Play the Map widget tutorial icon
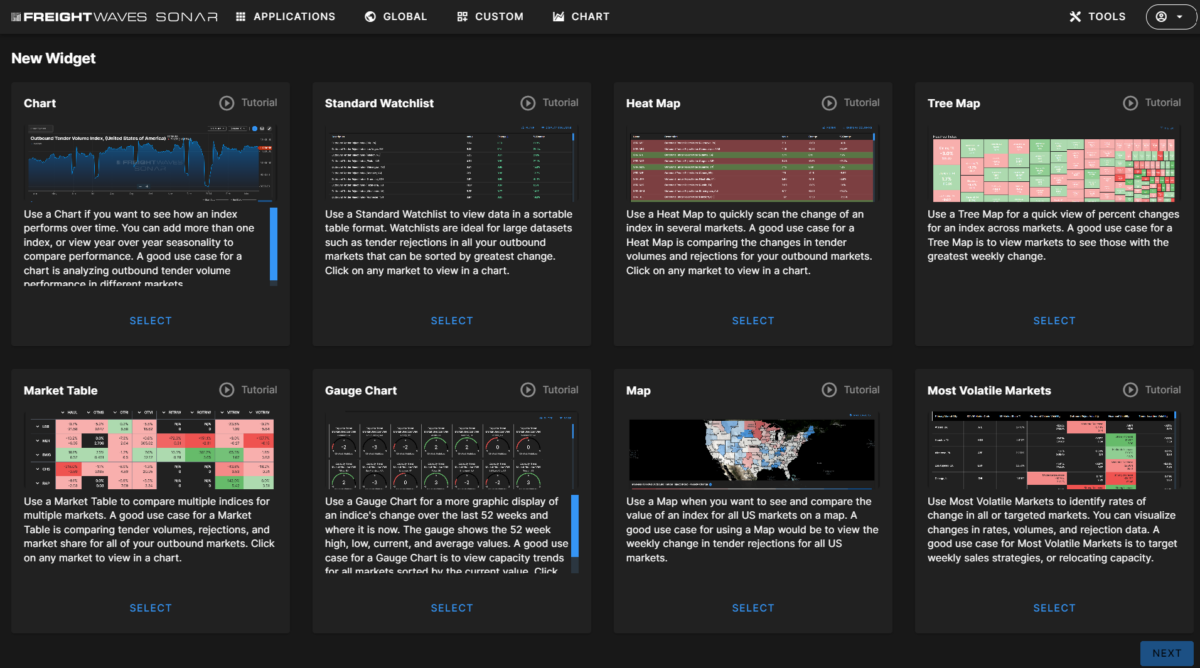The width and height of the screenshot is (1200, 668). (829, 390)
